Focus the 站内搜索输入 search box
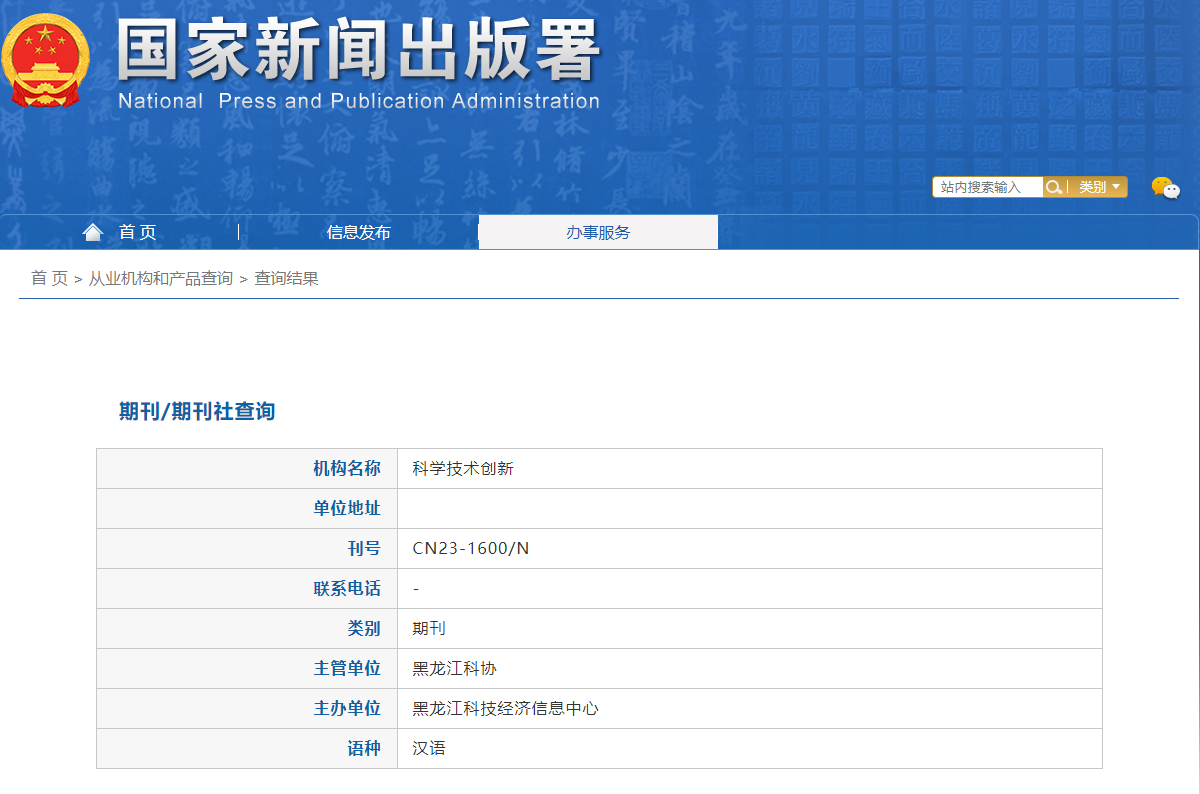 [987, 187]
